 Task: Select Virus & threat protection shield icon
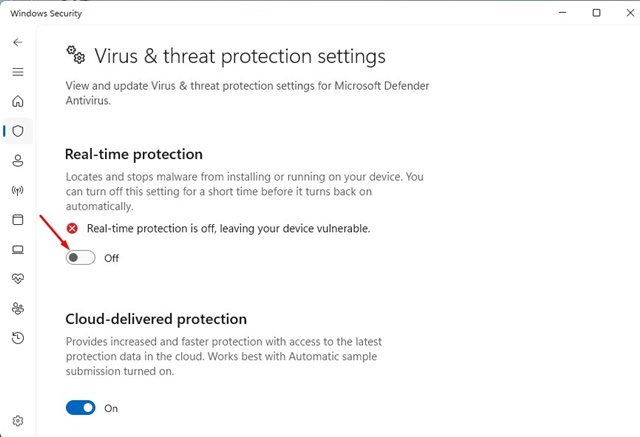coord(18,131)
